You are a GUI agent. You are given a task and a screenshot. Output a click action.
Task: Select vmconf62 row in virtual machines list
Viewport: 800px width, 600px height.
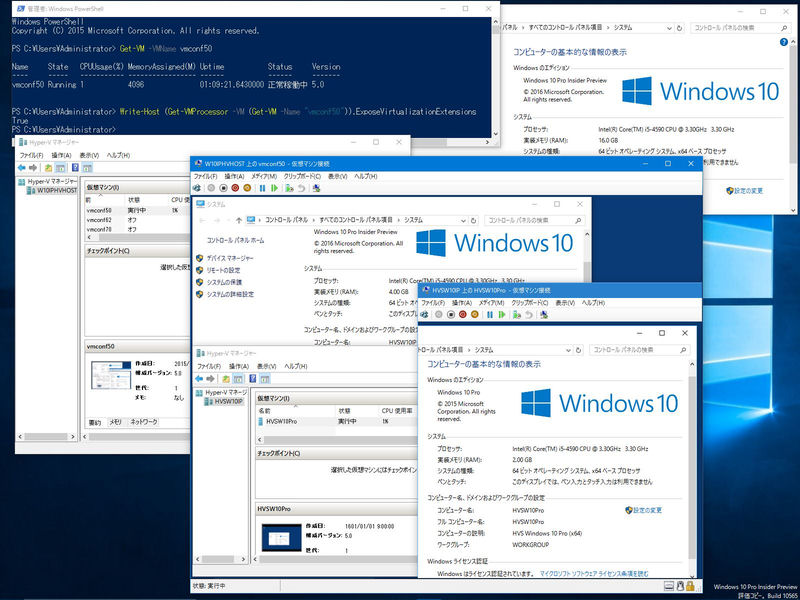point(138,220)
